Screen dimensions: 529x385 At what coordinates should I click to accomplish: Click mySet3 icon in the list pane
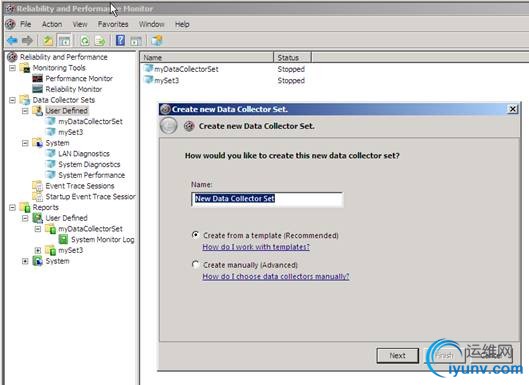[148, 80]
